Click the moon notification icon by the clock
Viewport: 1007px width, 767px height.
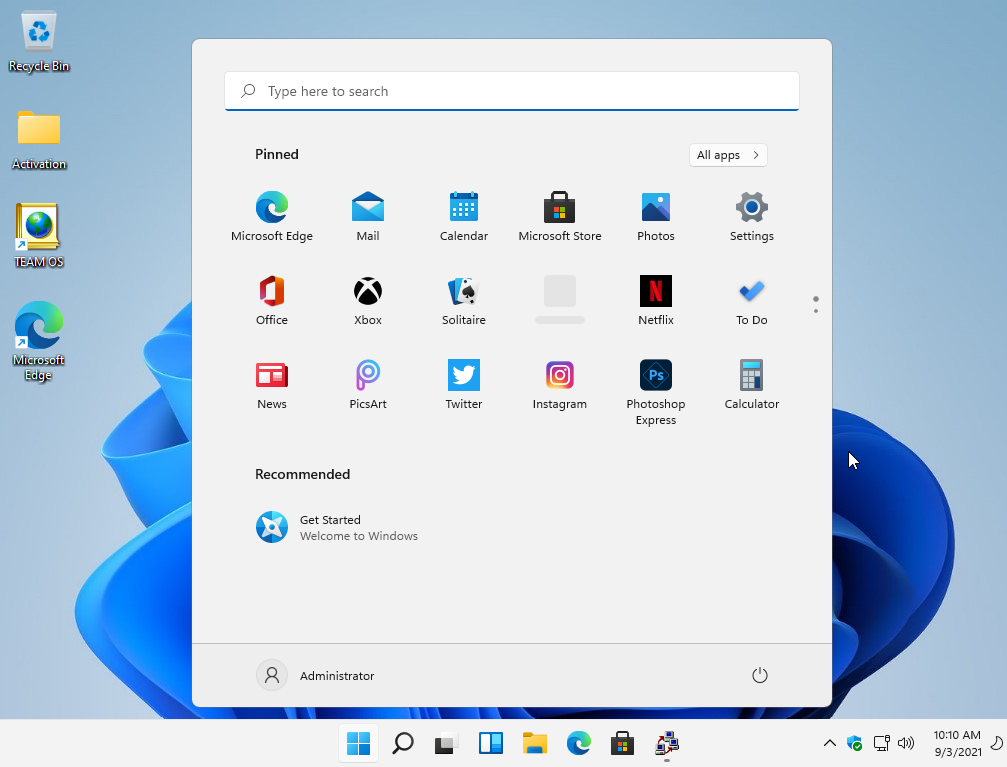[x=997, y=743]
